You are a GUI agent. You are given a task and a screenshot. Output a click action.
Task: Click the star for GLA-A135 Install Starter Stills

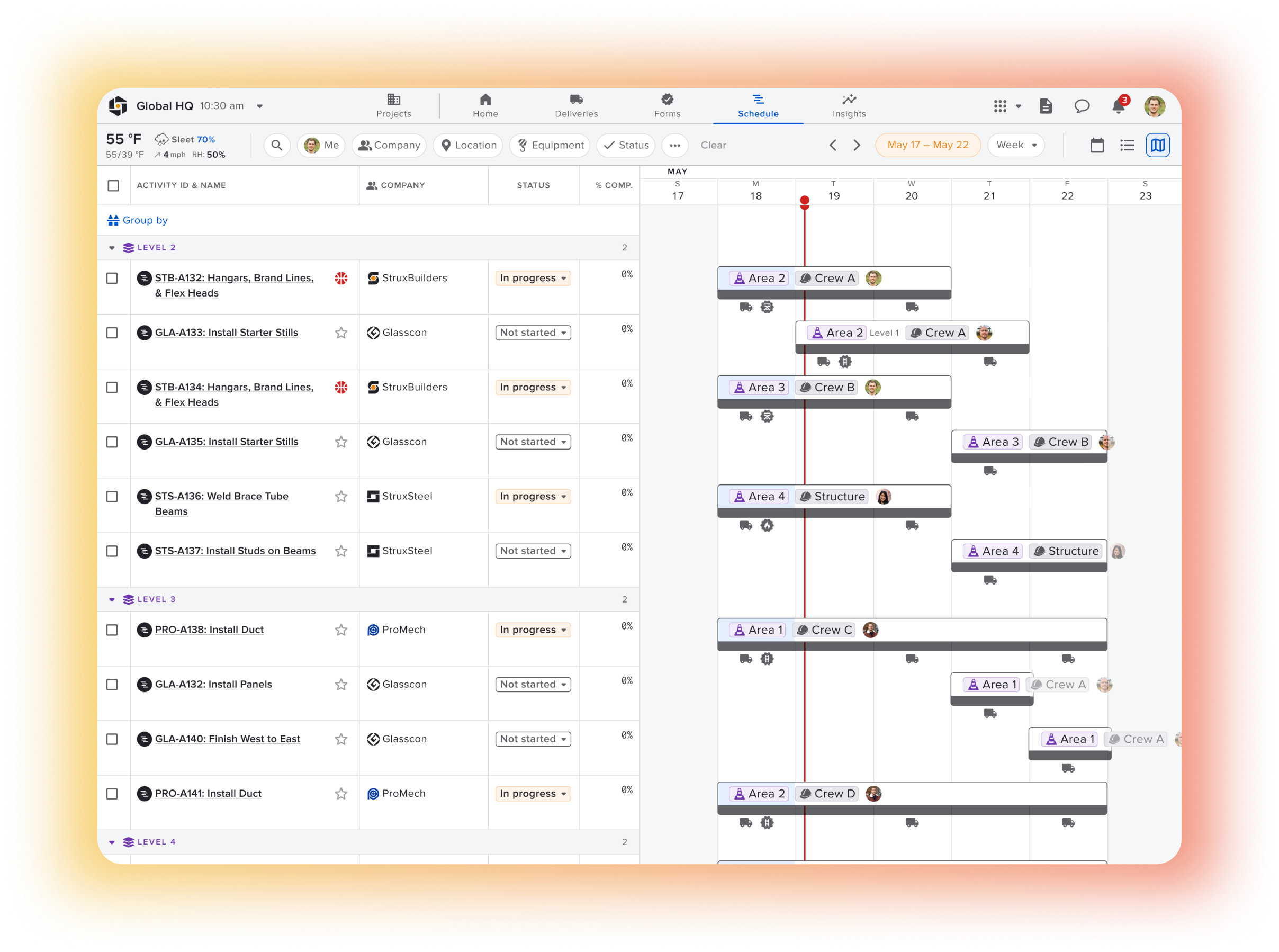[341, 442]
